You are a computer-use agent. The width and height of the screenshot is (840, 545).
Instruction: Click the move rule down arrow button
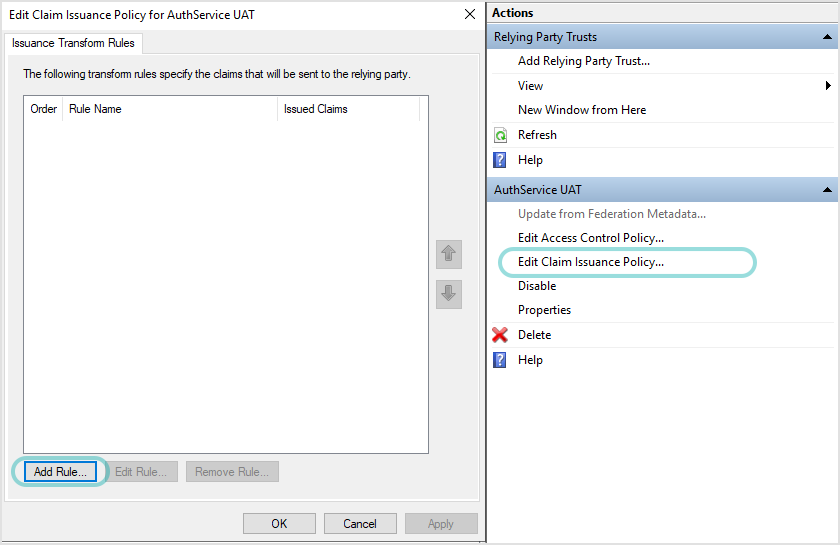click(448, 294)
